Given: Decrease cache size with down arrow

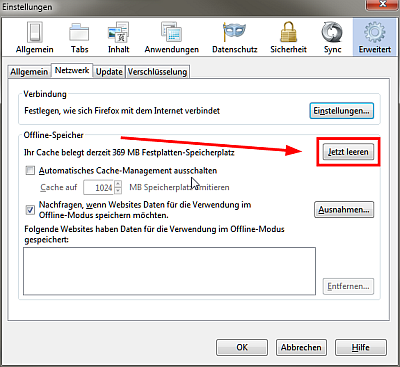Looking at the screenshot, I should [118, 191].
